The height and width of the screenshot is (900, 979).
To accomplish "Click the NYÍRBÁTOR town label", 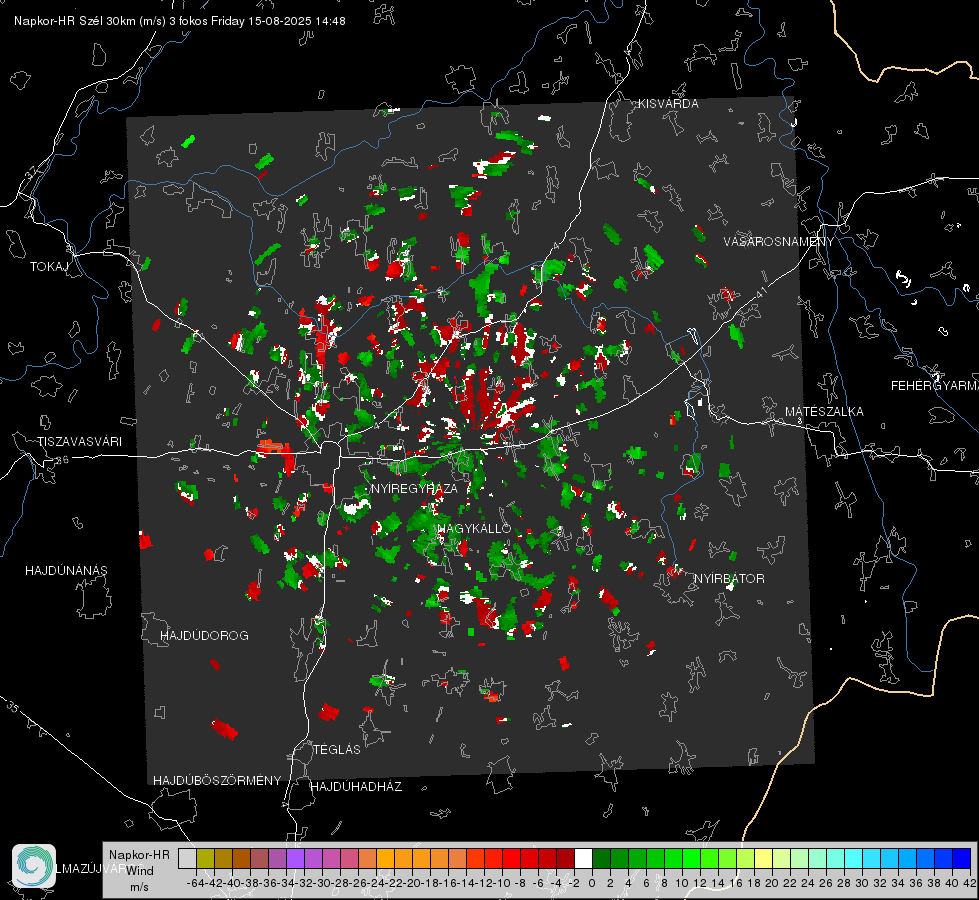I will click(x=729, y=579).
